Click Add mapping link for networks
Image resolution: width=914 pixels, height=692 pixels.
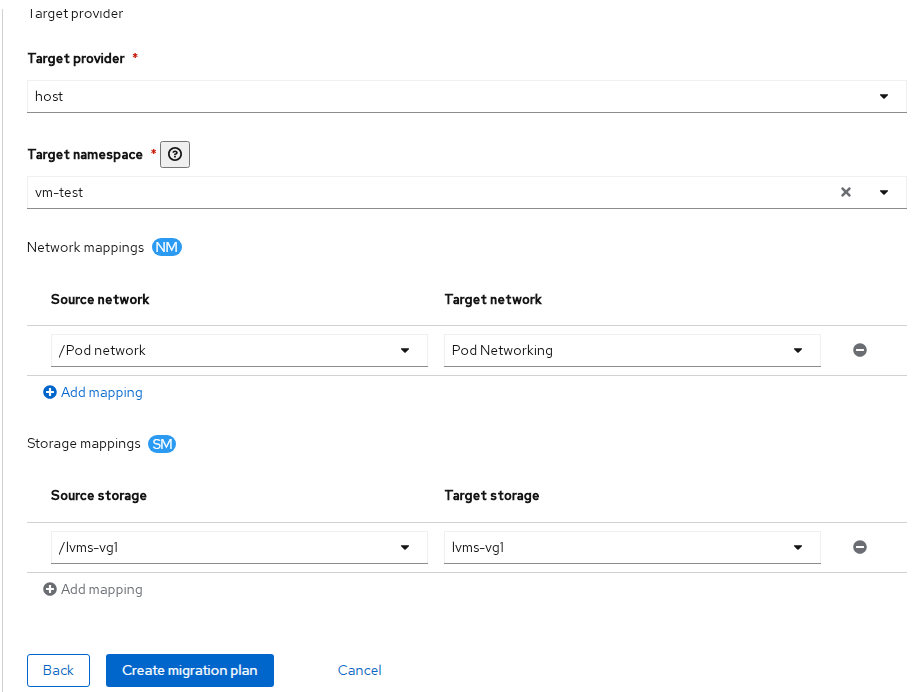[101, 393]
